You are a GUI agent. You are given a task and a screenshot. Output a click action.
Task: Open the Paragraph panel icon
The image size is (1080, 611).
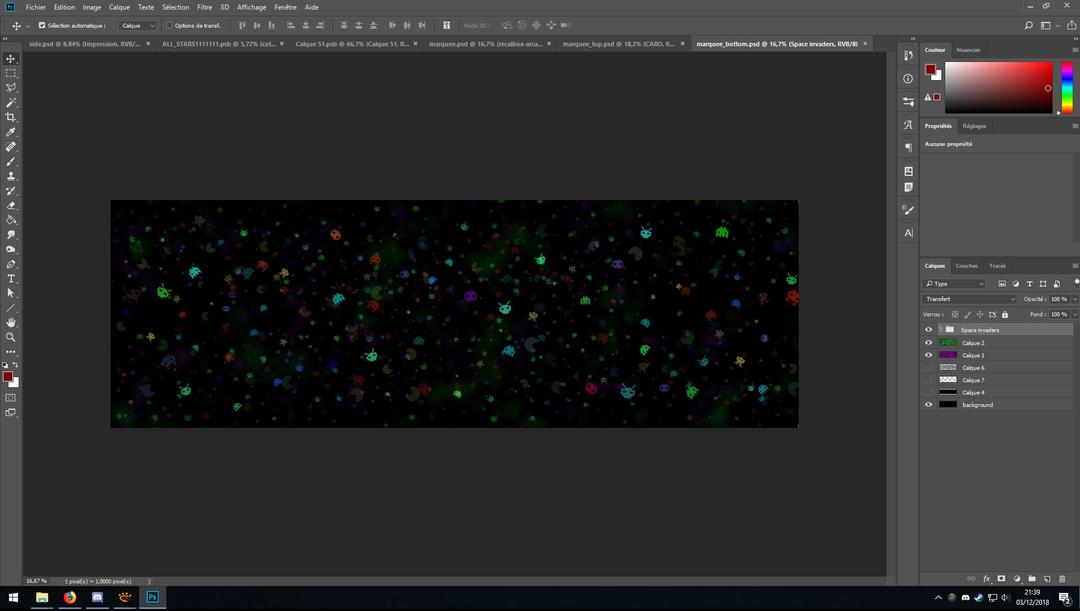pyautogui.click(x=908, y=147)
